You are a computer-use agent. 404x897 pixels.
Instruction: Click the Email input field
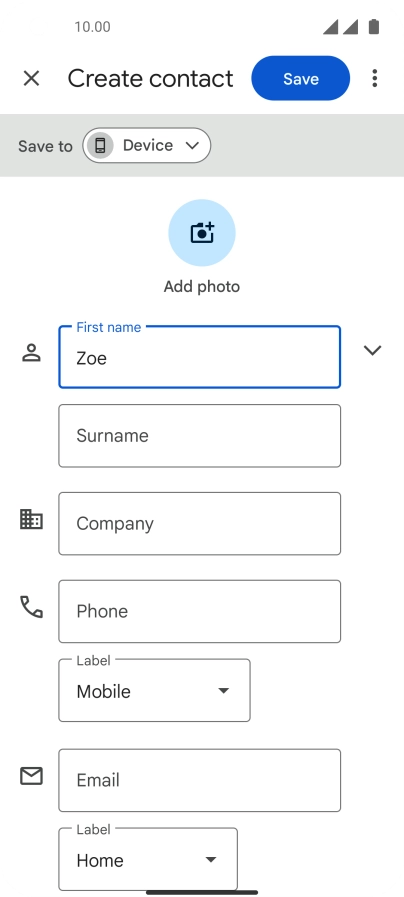tap(200, 780)
